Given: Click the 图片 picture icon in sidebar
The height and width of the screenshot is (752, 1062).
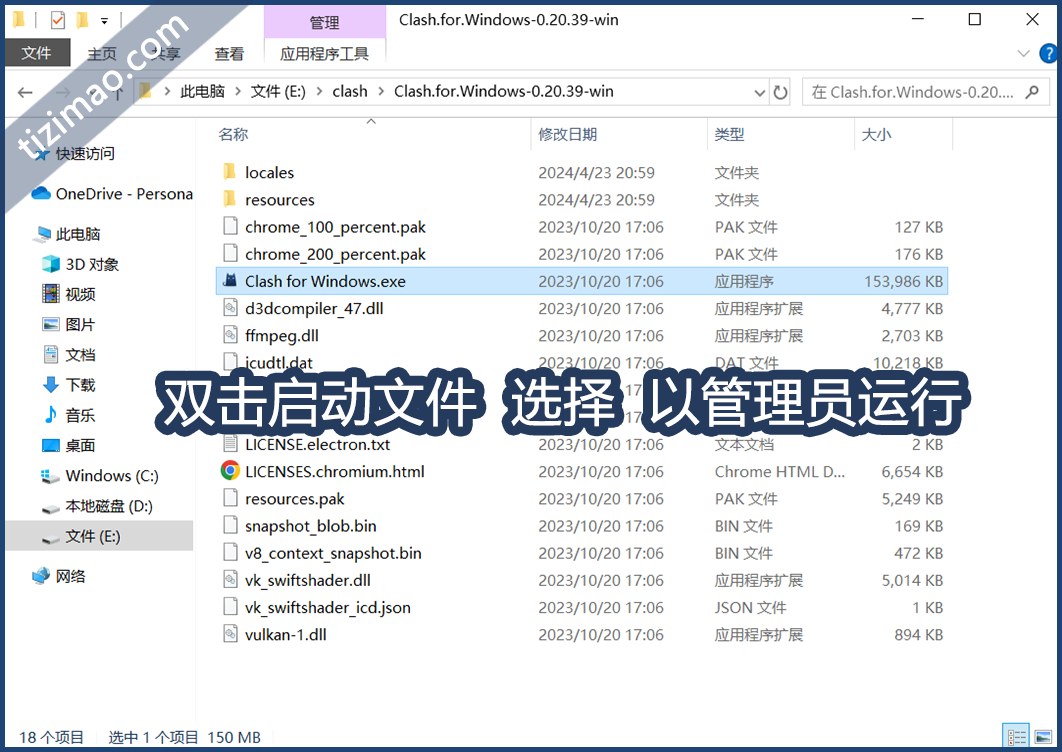Looking at the screenshot, I should (x=51, y=324).
